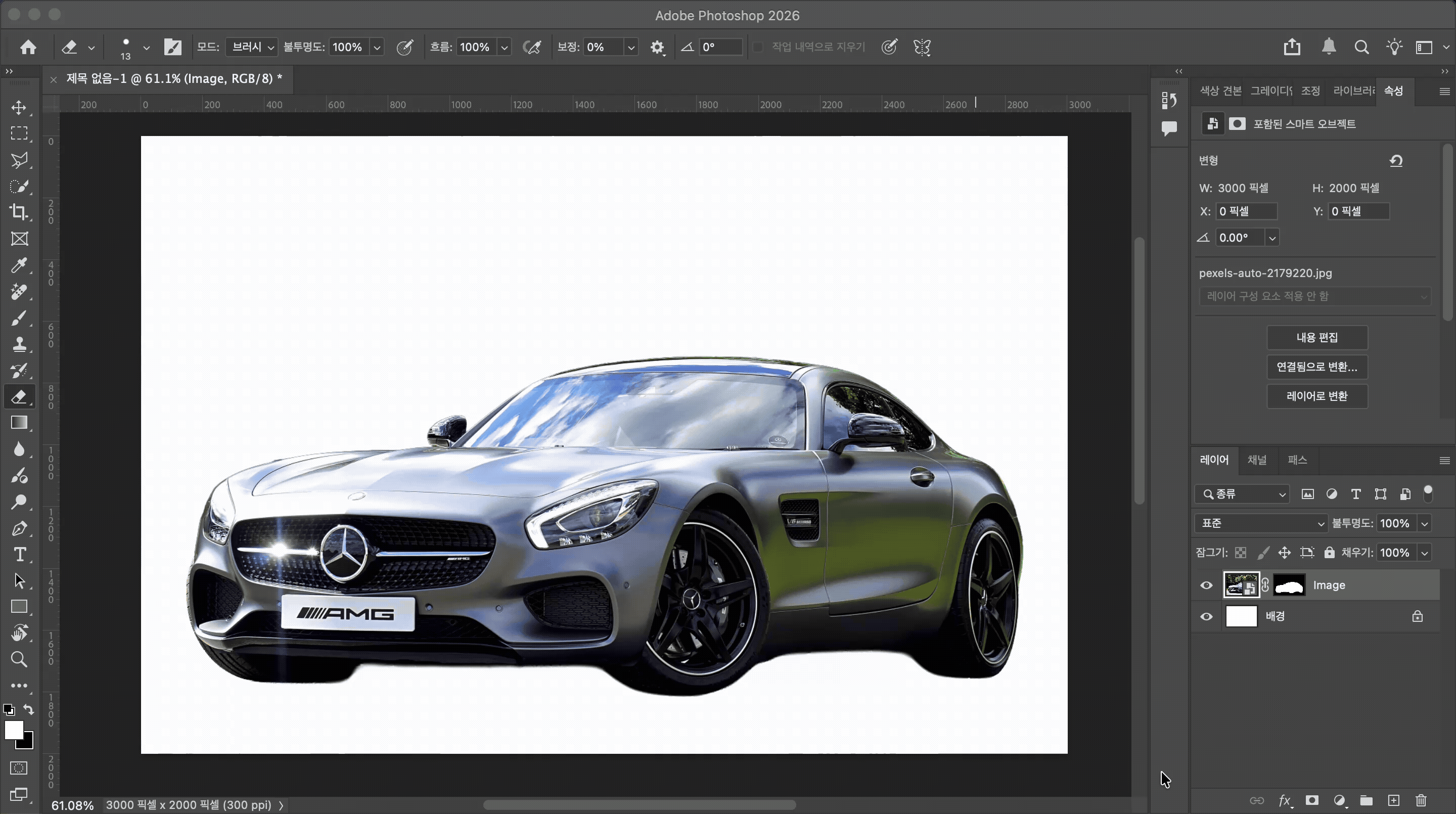This screenshot has width=1456, height=814.
Task: Hide the 배경 layer
Action: tap(1206, 616)
